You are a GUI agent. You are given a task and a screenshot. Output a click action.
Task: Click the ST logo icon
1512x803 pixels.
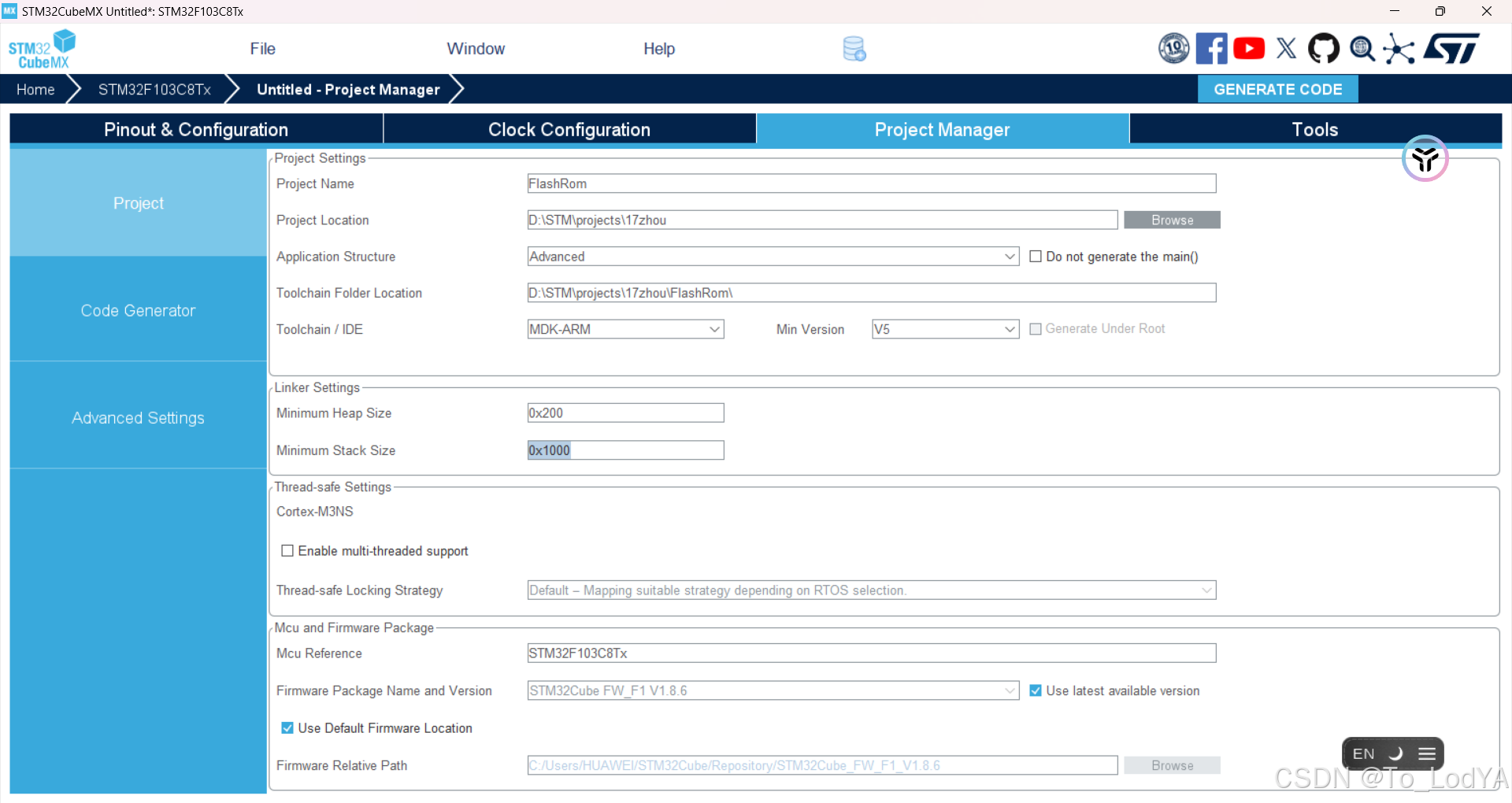pyautogui.click(x=1451, y=49)
